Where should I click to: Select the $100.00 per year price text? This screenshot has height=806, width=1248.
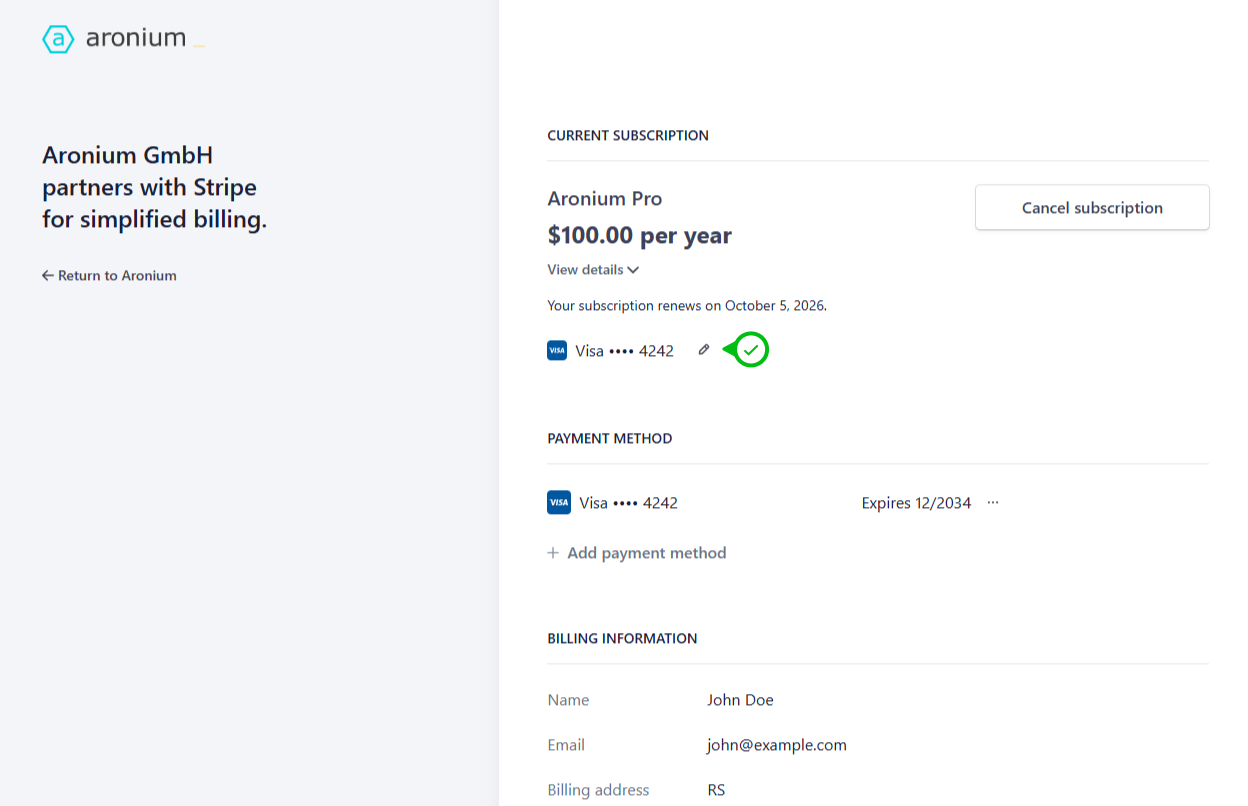pos(639,236)
